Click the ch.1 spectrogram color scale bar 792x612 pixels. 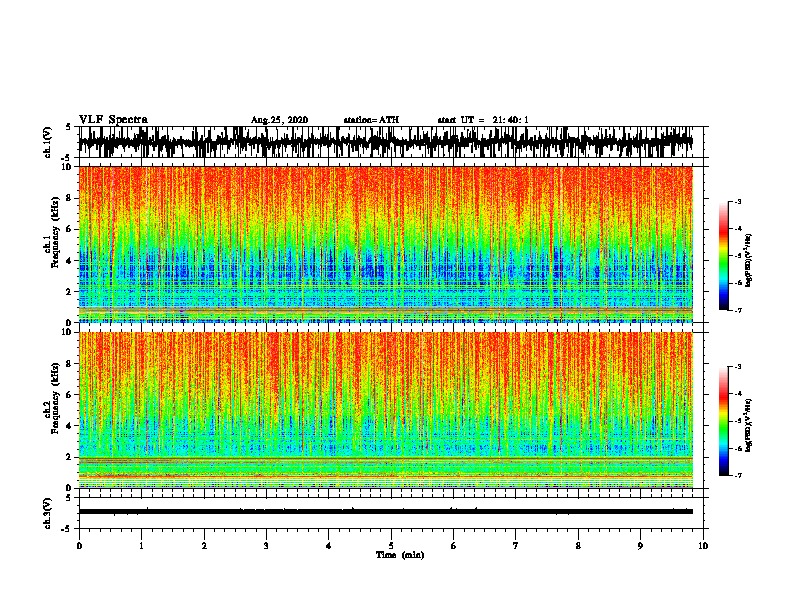(x=723, y=256)
